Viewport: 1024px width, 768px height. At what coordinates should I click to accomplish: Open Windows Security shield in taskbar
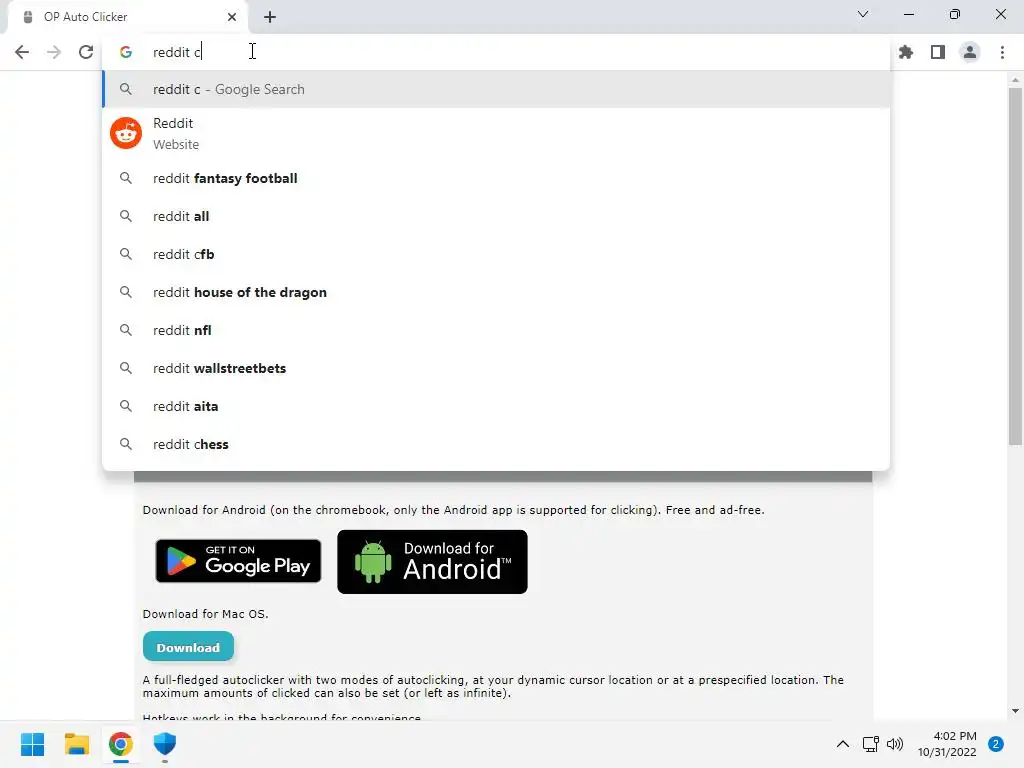(x=165, y=744)
